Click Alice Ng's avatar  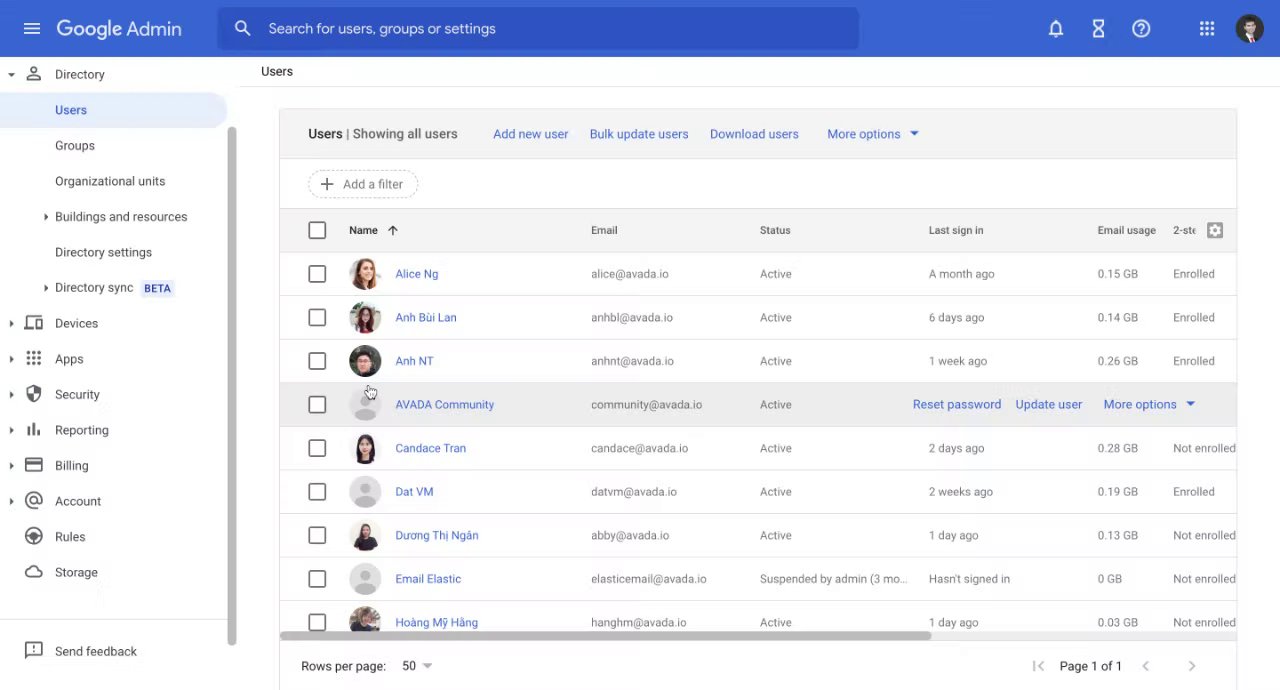365,274
